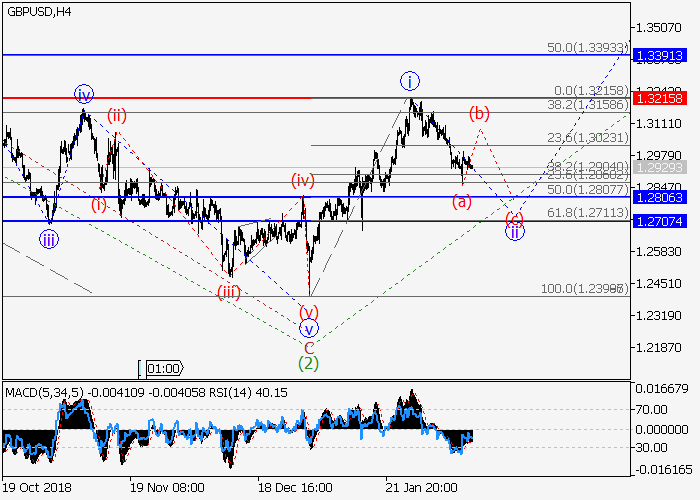
Task: Click the 70.00 RSI scale value
Action: coord(651,409)
